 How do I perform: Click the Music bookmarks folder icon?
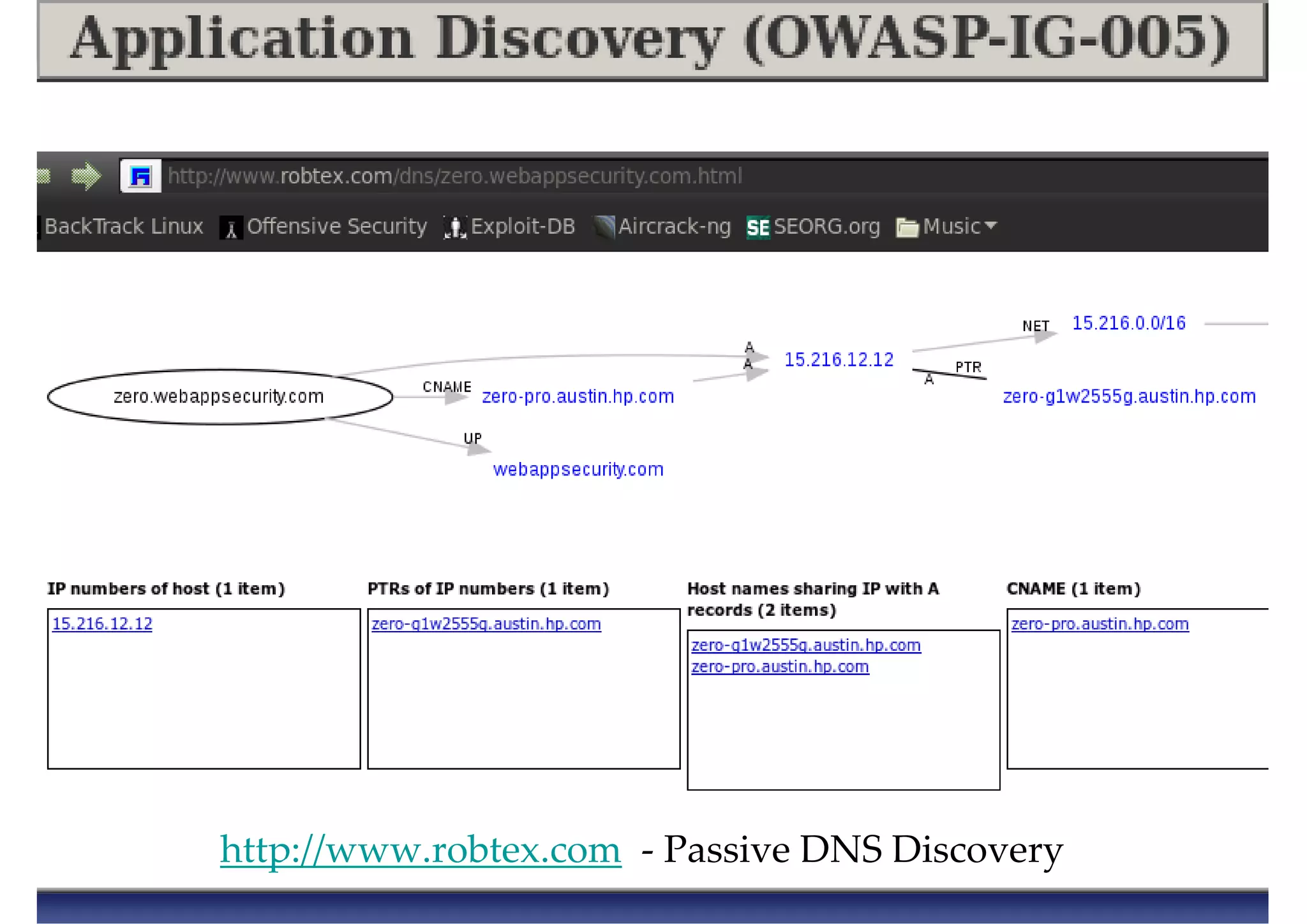point(907,228)
